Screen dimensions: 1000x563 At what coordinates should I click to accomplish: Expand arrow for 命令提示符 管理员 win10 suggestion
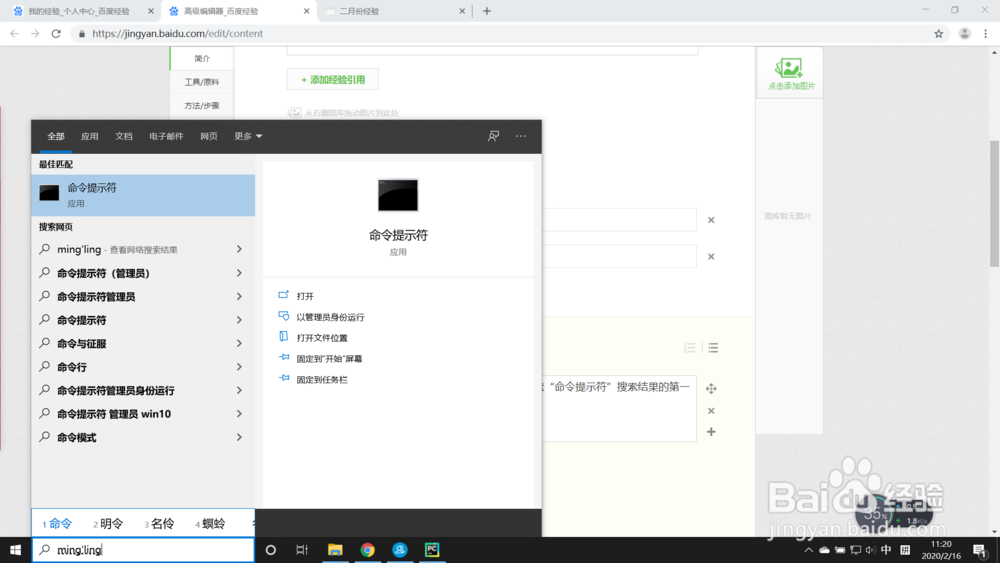(239, 414)
